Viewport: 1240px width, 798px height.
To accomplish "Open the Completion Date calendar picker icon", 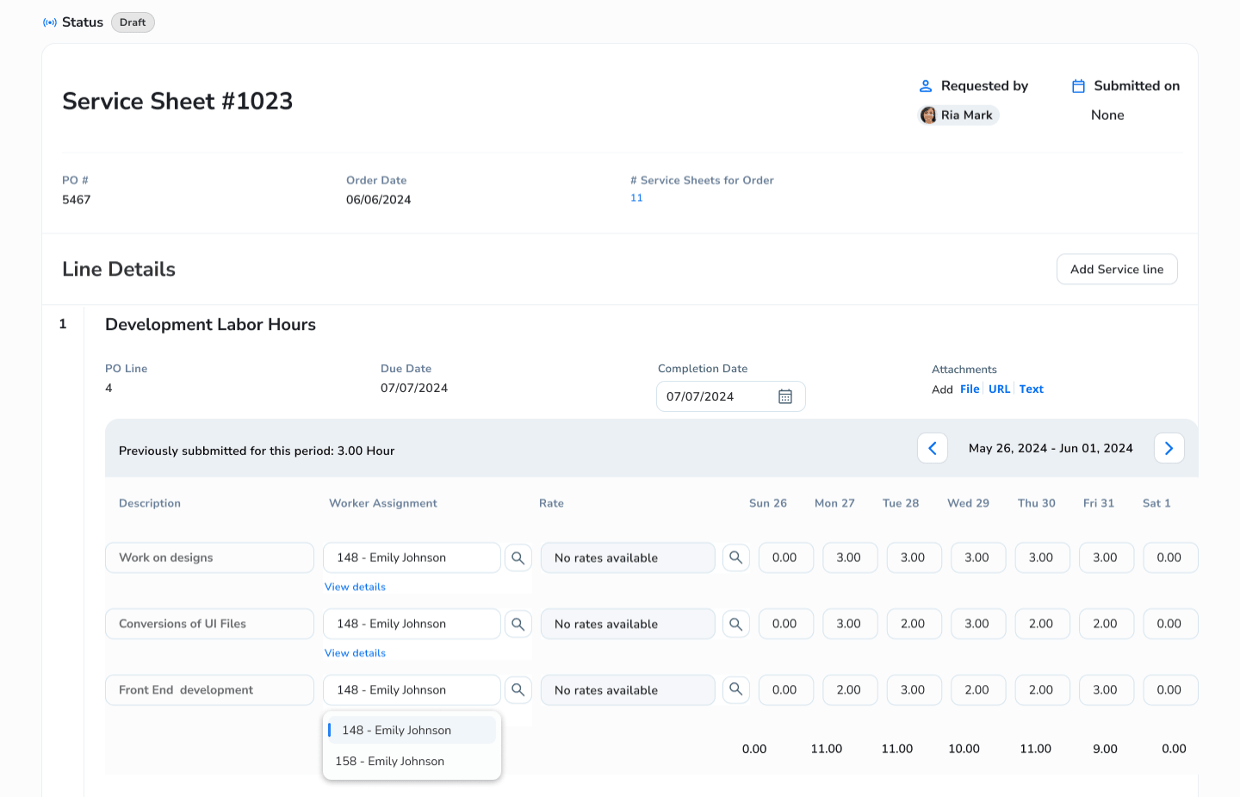I will 785,397.
